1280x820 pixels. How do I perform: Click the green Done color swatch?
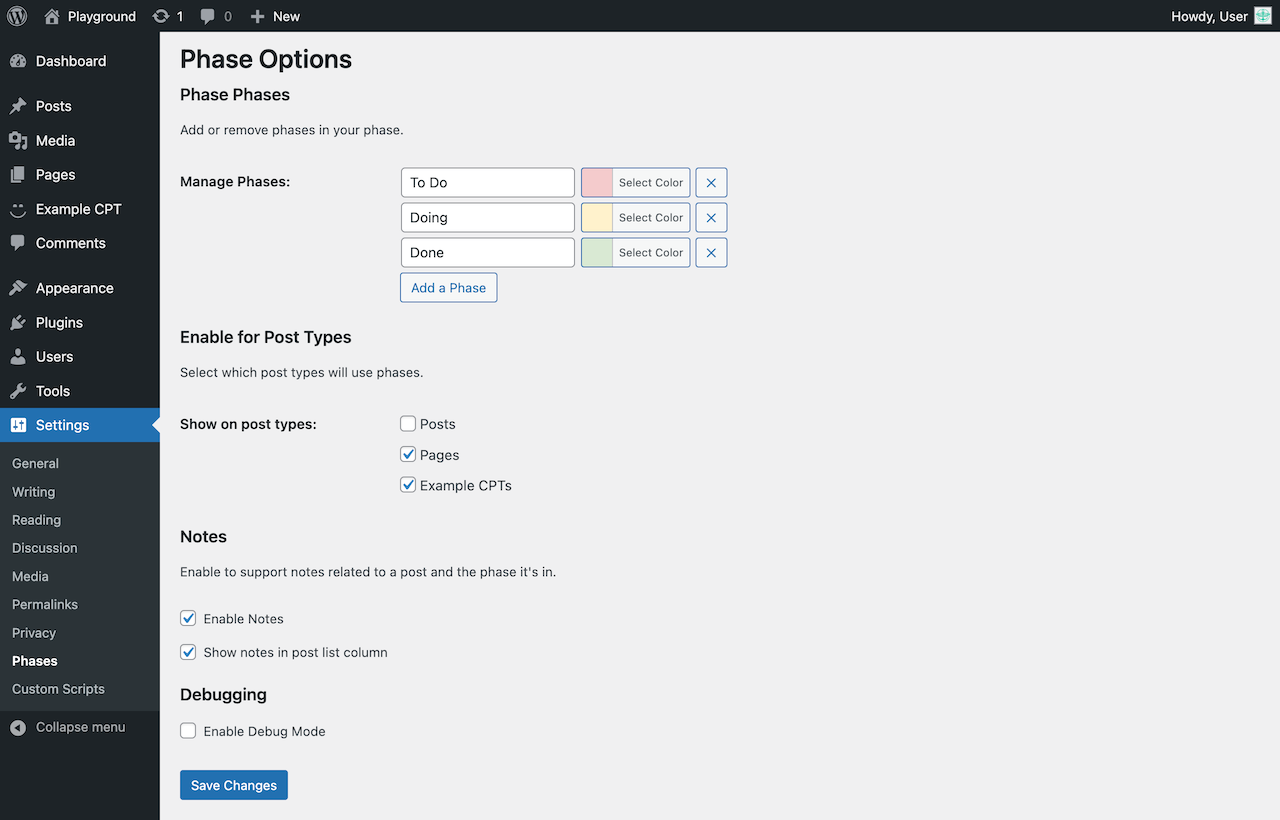(x=597, y=253)
